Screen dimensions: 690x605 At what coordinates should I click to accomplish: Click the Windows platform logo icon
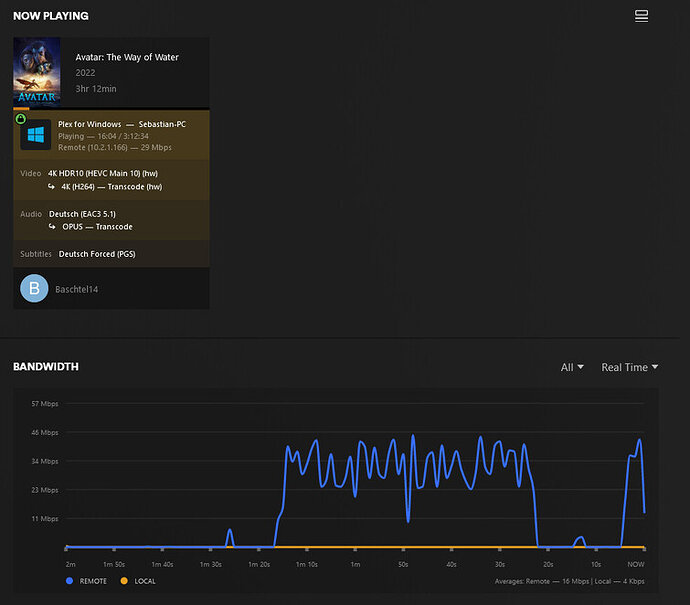[36, 135]
